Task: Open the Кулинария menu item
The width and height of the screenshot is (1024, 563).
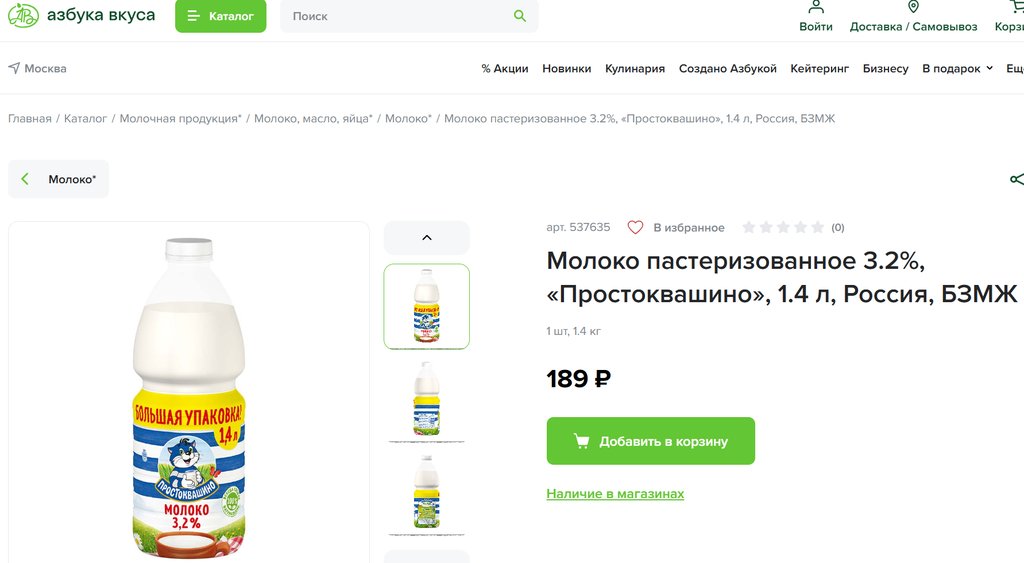Action: (635, 69)
